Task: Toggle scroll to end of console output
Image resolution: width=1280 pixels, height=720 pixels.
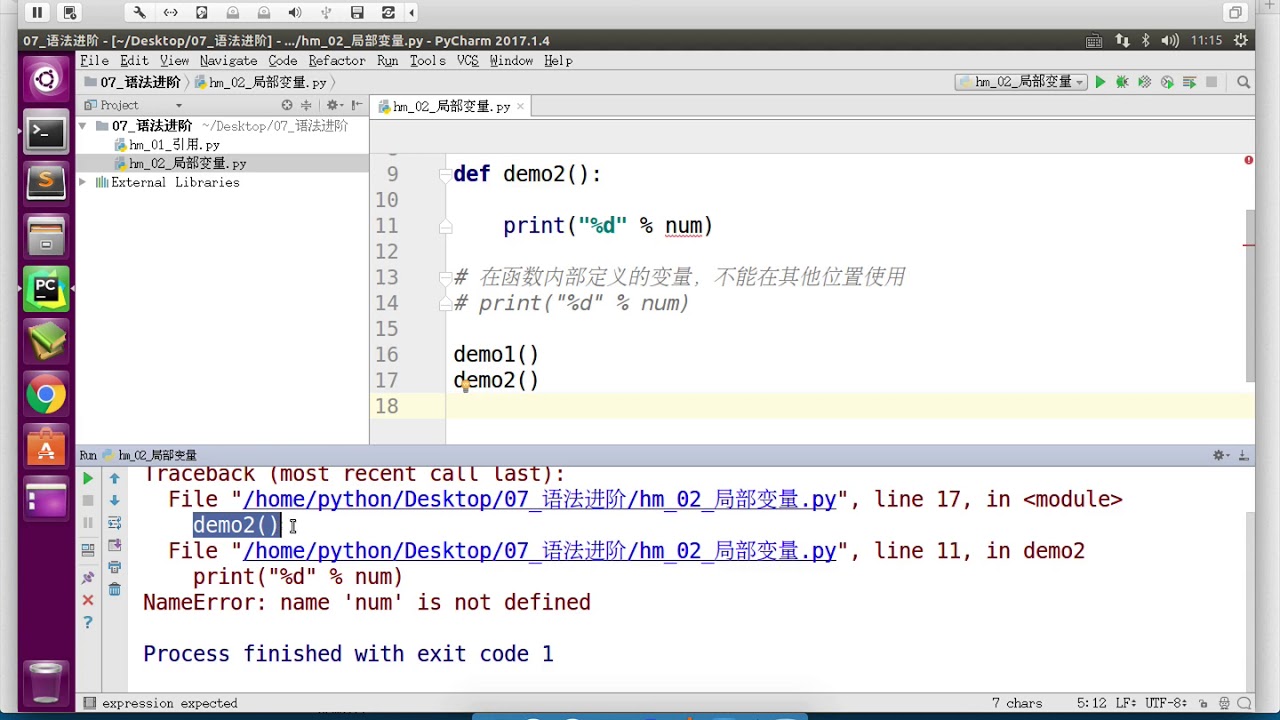Action: click(115, 545)
